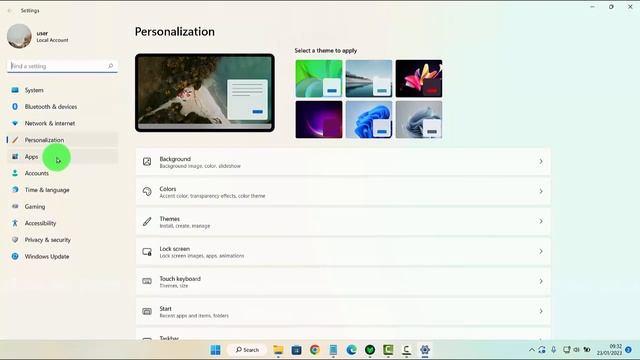
Task: Apply the blue Windows bloom theme
Action: [x=369, y=120]
